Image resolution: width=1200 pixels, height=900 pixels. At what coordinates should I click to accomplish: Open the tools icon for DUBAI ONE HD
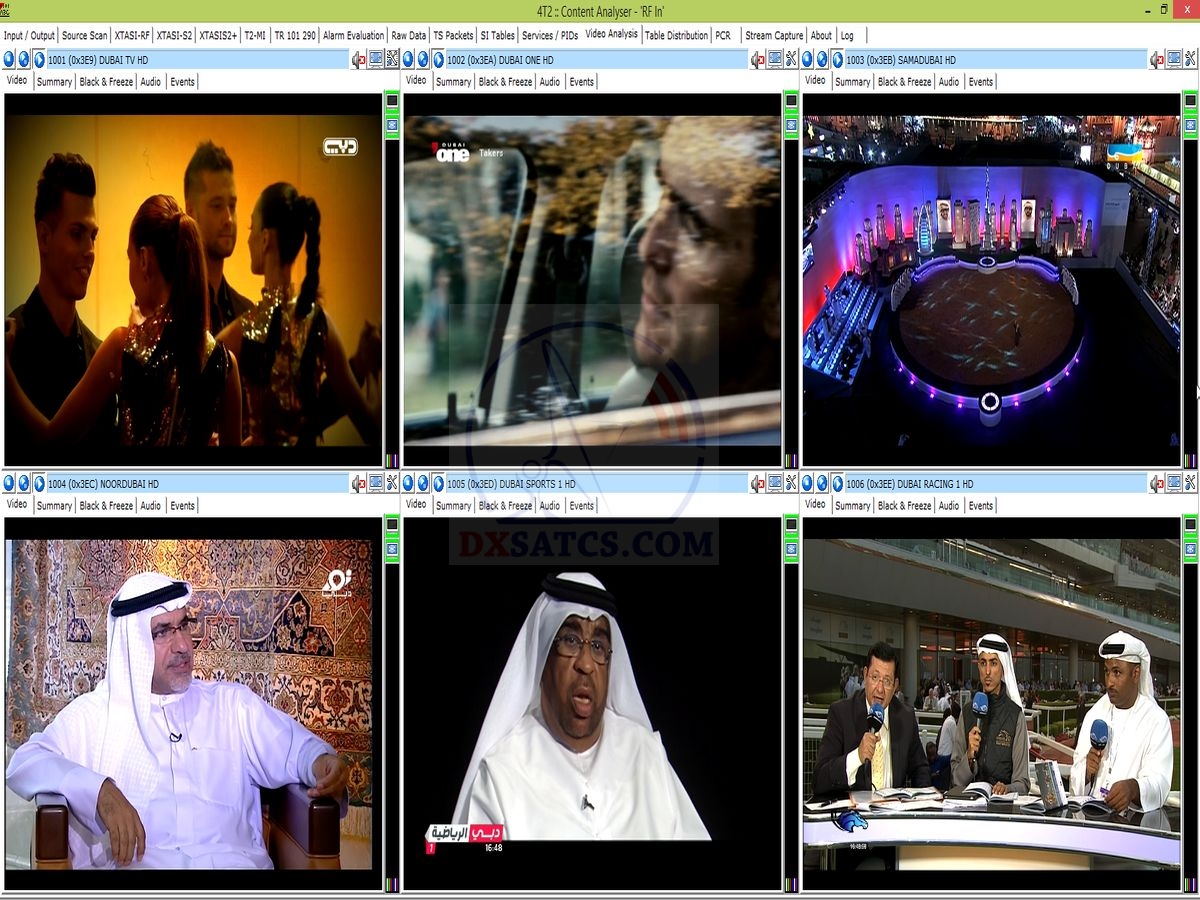click(x=791, y=60)
